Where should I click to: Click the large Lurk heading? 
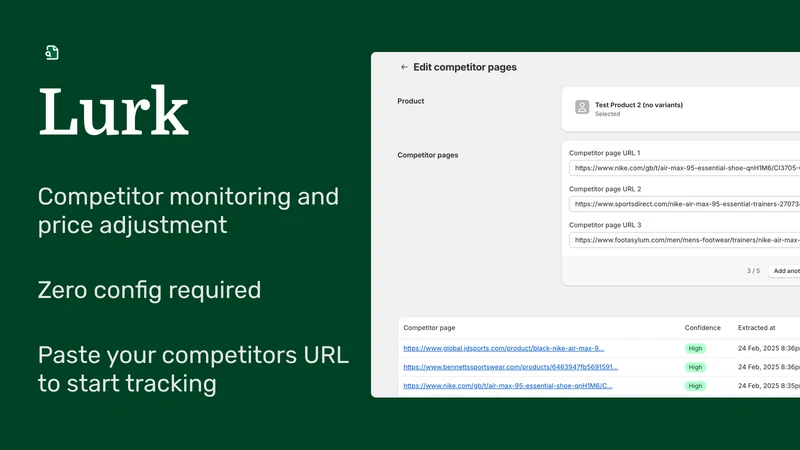113,111
